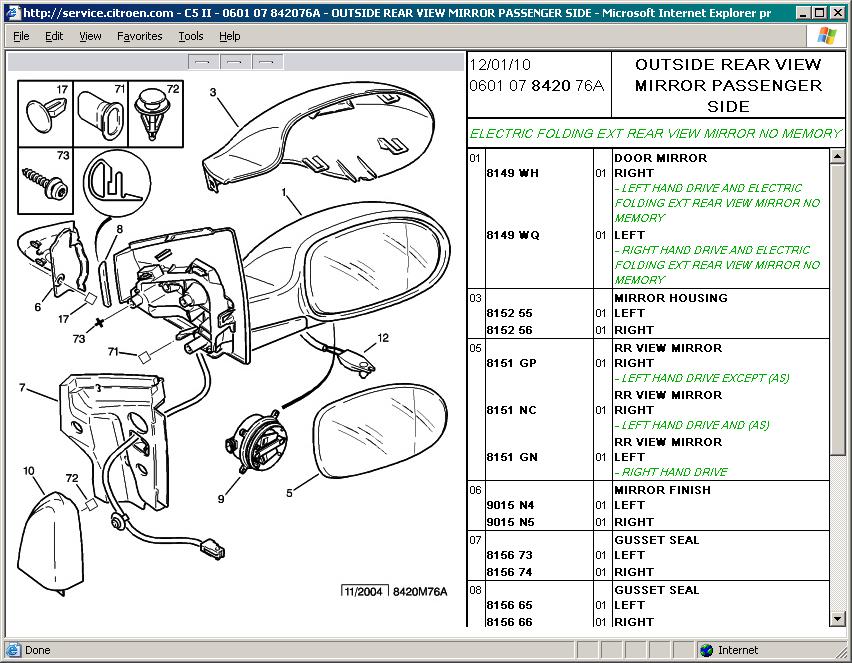
Task: Open the File menu
Action: [x=21, y=36]
